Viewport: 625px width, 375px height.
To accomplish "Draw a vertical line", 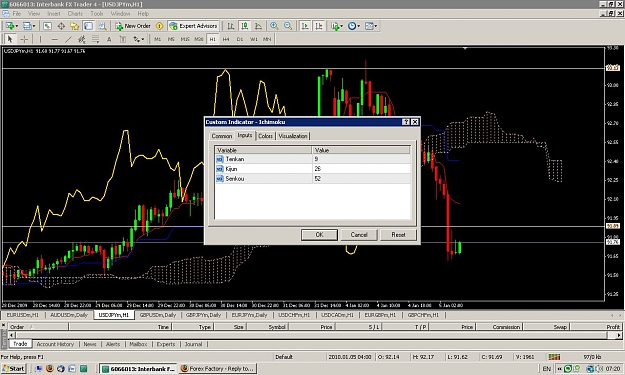I will [40, 39].
